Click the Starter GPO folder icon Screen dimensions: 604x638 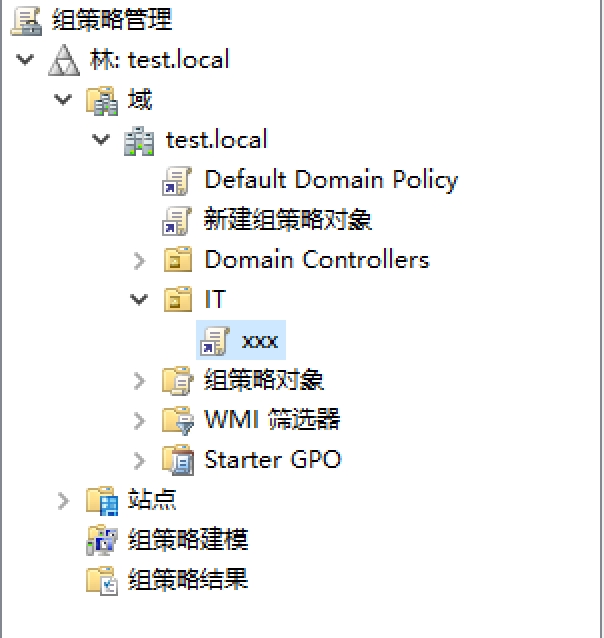[177, 460]
